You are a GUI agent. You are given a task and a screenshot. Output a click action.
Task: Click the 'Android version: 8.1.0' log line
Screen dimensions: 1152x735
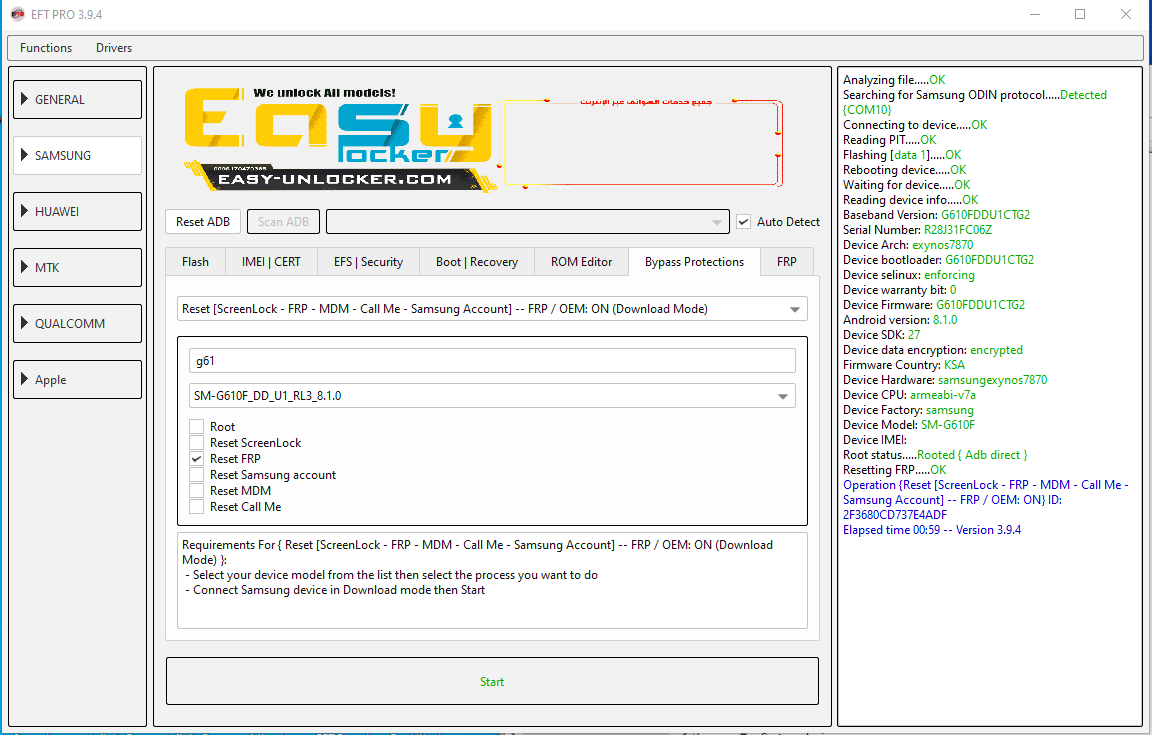(900, 320)
